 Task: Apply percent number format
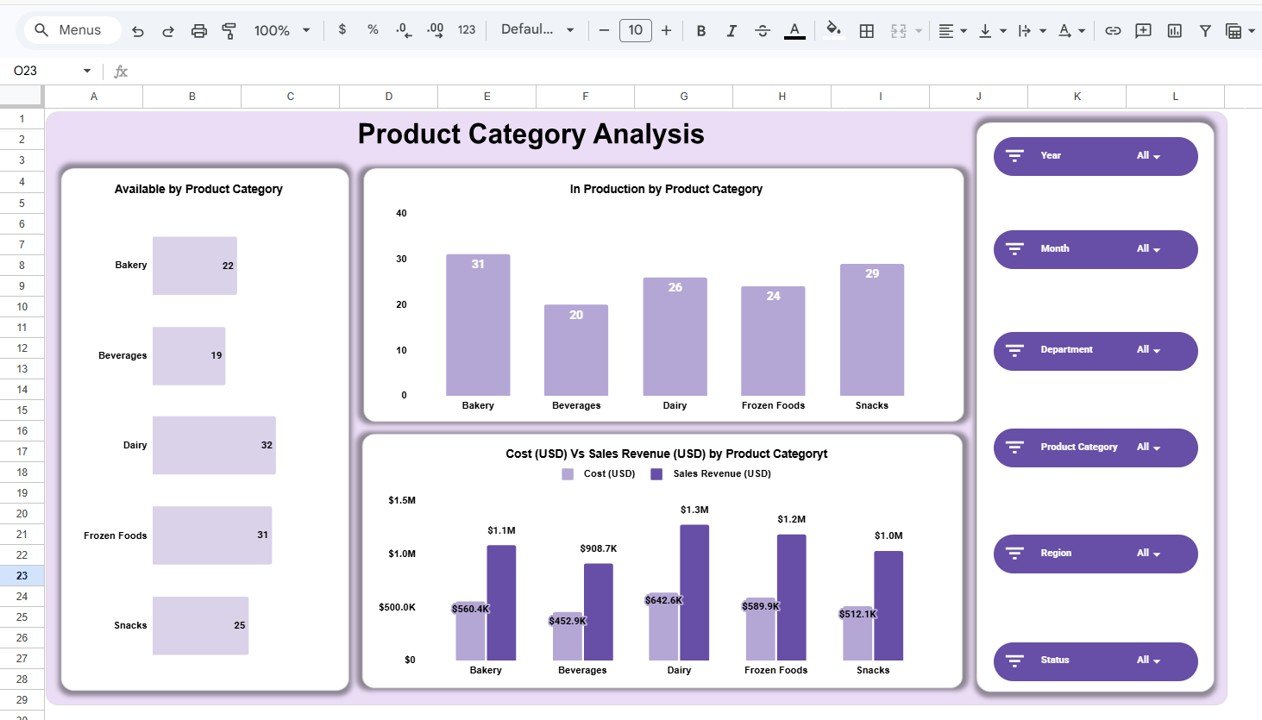click(x=372, y=30)
